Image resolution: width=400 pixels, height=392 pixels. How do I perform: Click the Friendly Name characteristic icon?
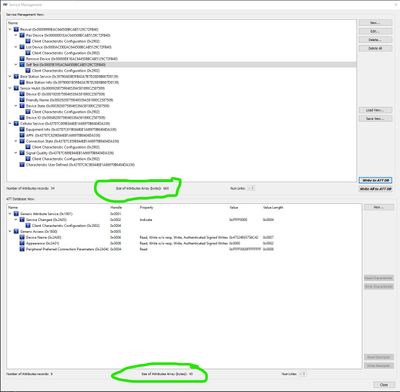pyautogui.click(x=22, y=100)
